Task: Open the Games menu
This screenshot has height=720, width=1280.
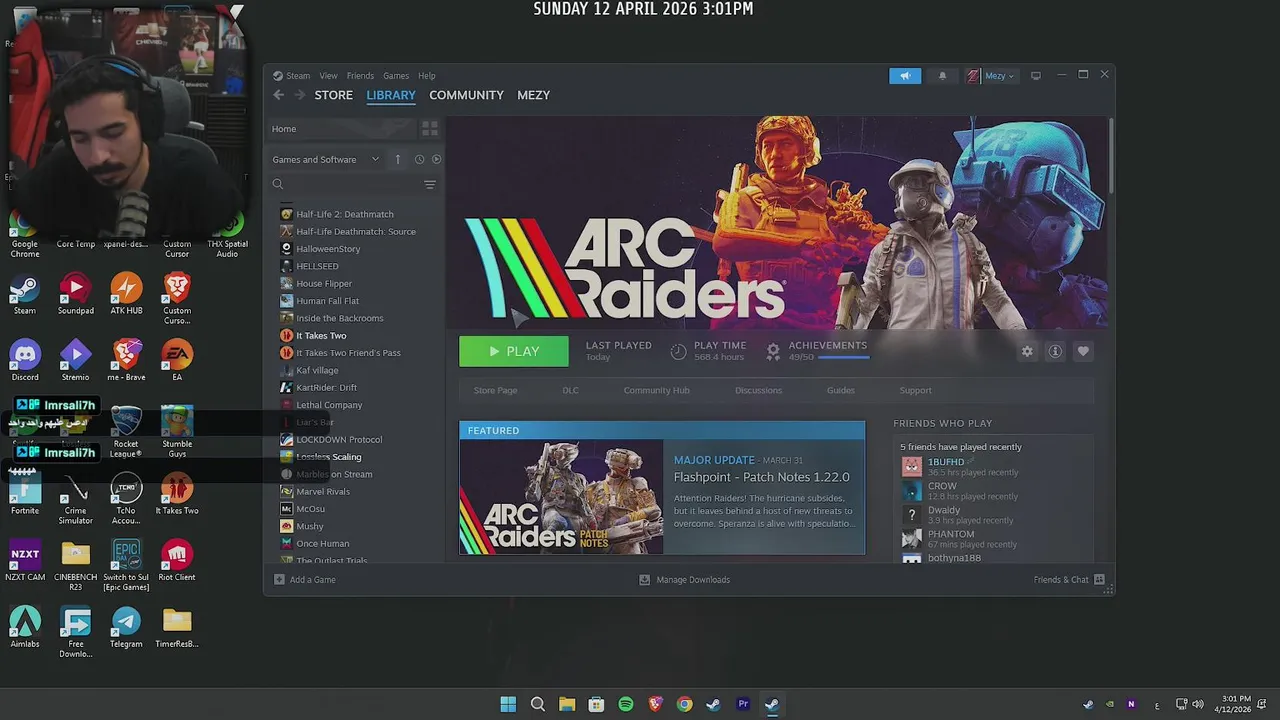Action: tap(396, 76)
